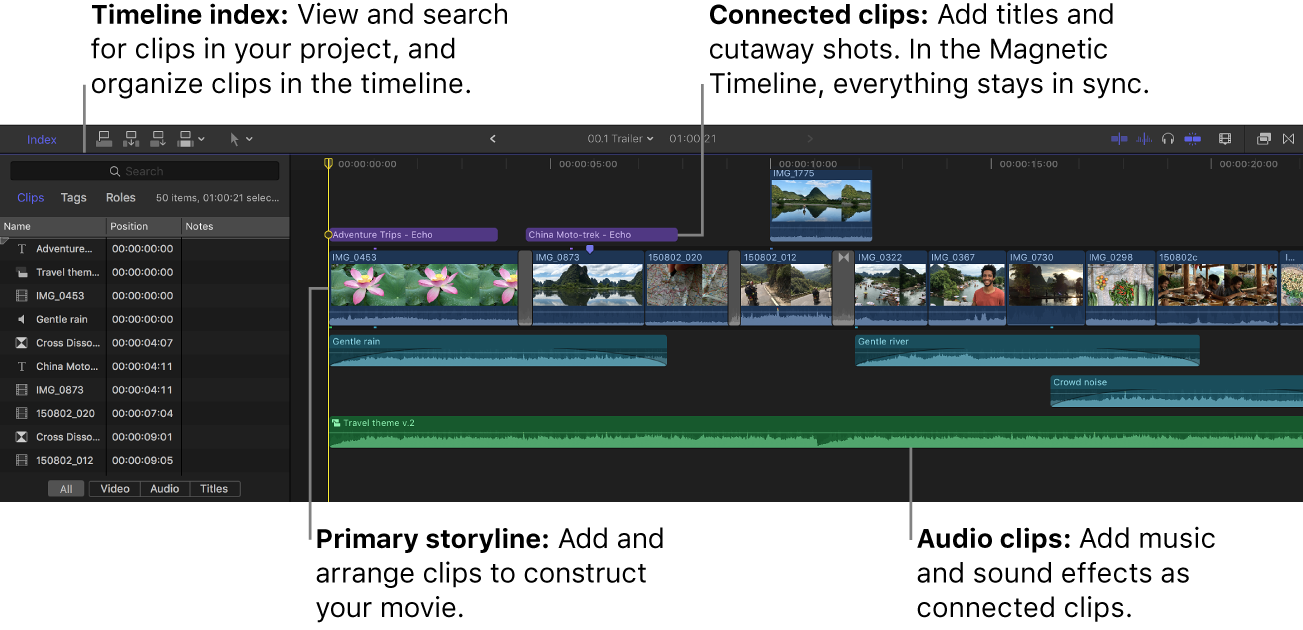The width and height of the screenshot is (1303, 630).
Task: Toggle snapping in the timeline toolbar
Action: (1192, 139)
